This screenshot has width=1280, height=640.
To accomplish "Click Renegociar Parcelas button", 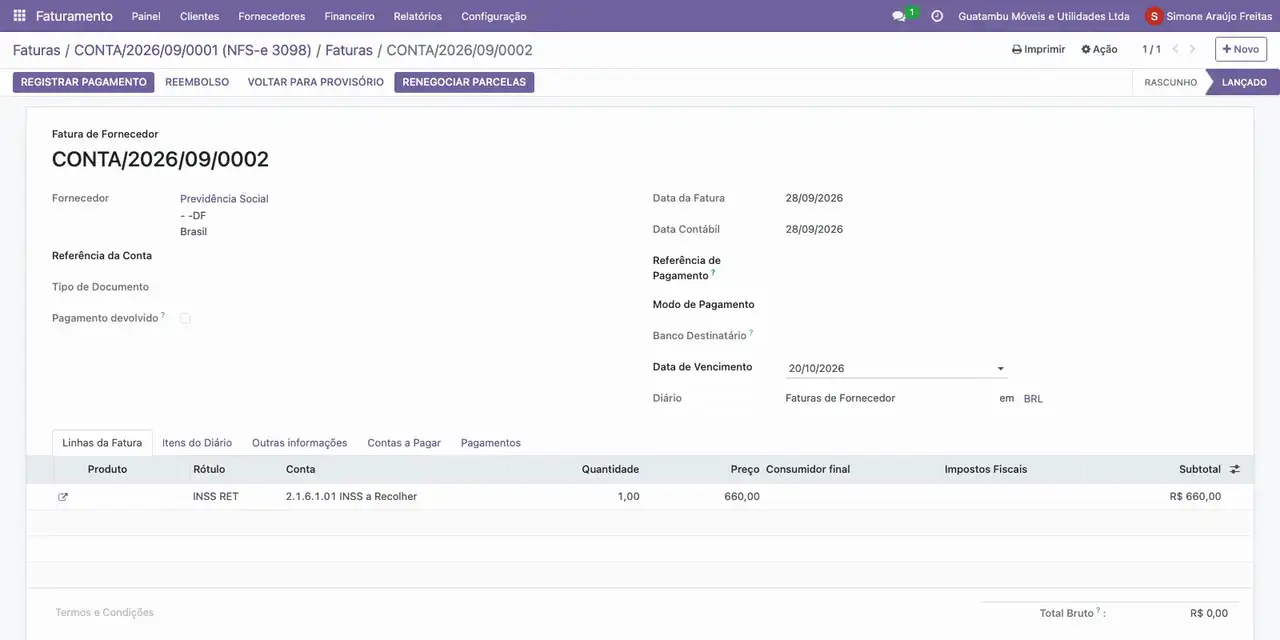I will coord(464,82).
